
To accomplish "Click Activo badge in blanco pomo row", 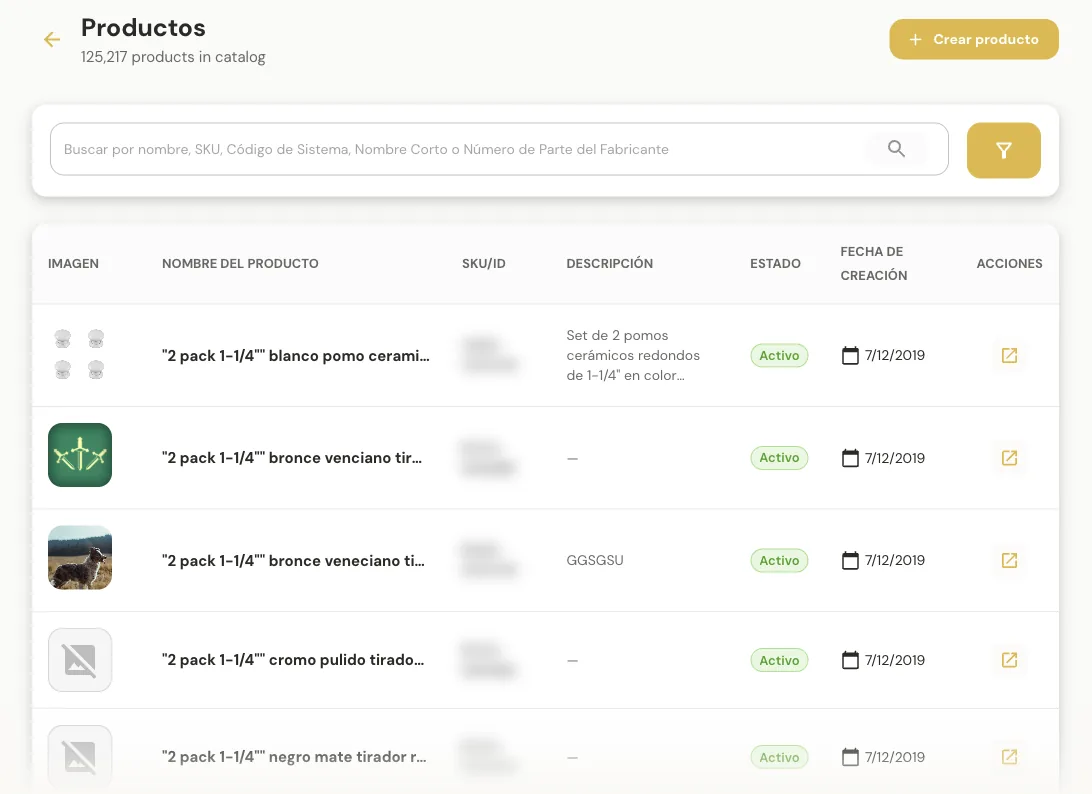I will pyautogui.click(x=779, y=355).
